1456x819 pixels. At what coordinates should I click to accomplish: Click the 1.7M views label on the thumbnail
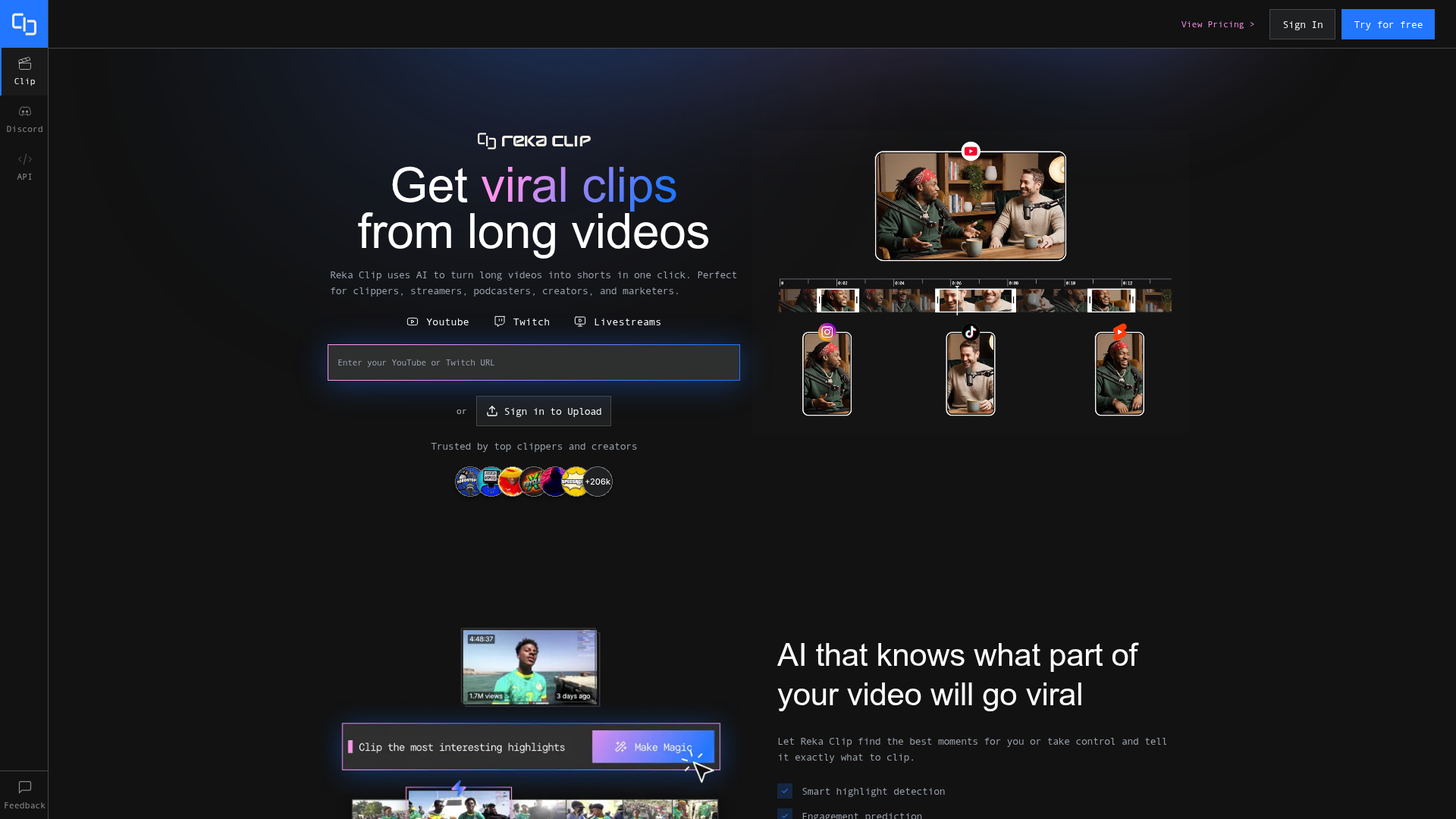tap(485, 696)
